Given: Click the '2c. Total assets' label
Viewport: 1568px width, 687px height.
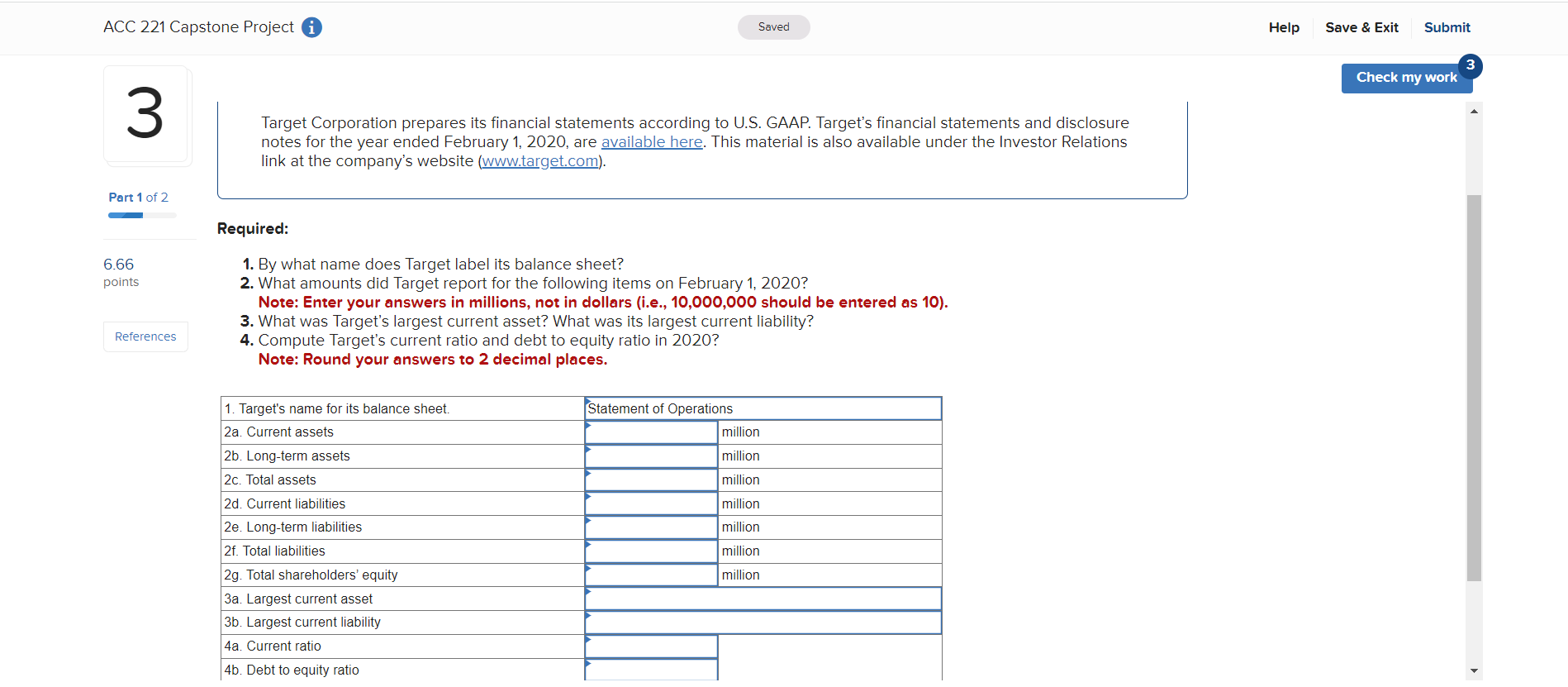Looking at the screenshot, I should click(x=269, y=480).
